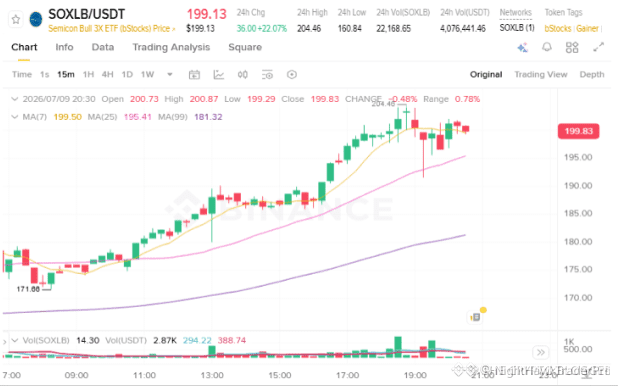Expand more time intervals dropdown arrow

tap(170, 74)
